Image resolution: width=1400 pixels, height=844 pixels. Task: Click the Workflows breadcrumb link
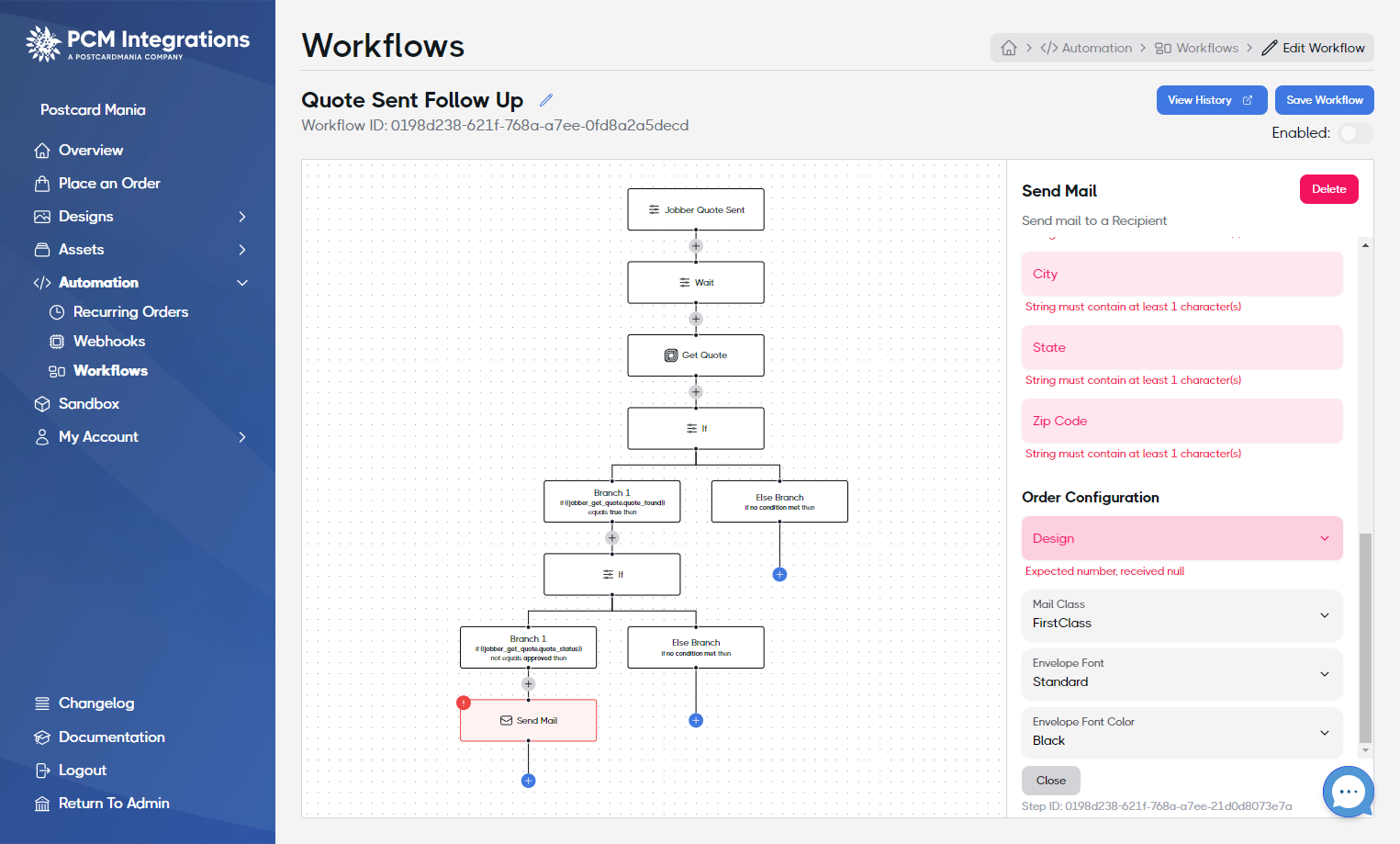pyautogui.click(x=1196, y=48)
